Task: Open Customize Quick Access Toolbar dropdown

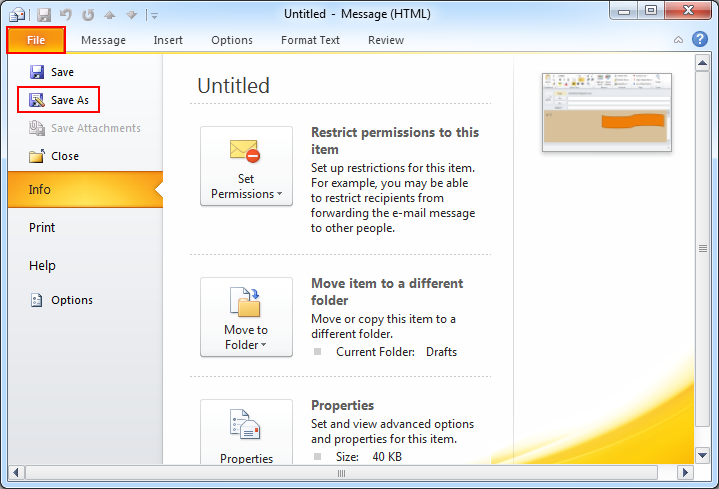Action: tap(154, 16)
